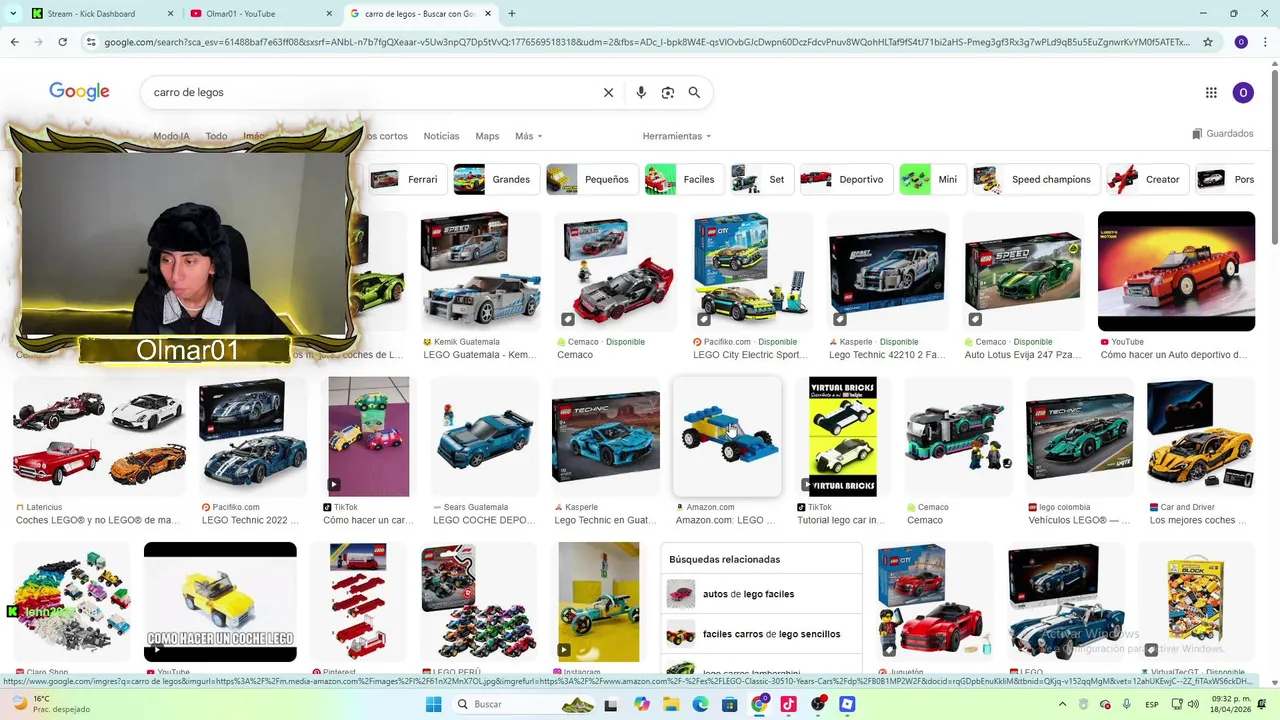This screenshot has height=720, width=1280.
Task: Open the Auto Lotus Evija Cemaco result
Action: point(1023,271)
